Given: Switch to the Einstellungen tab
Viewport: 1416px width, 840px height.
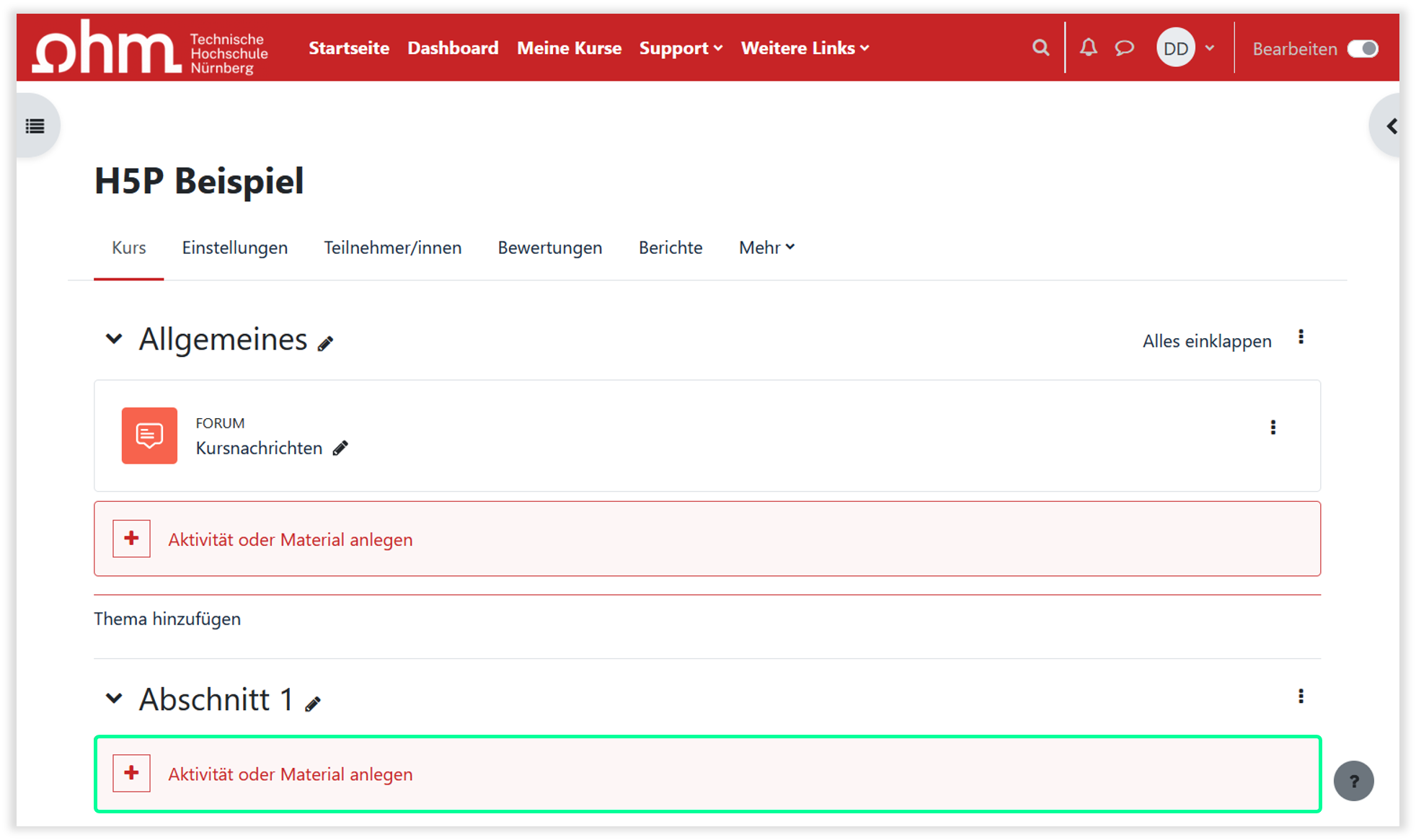Looking at the screenshot, I should [x=234, y=247].
